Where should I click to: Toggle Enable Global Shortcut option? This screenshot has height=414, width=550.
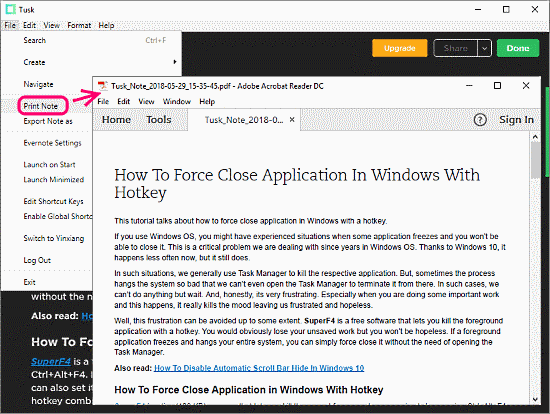(x=58, y=216)
